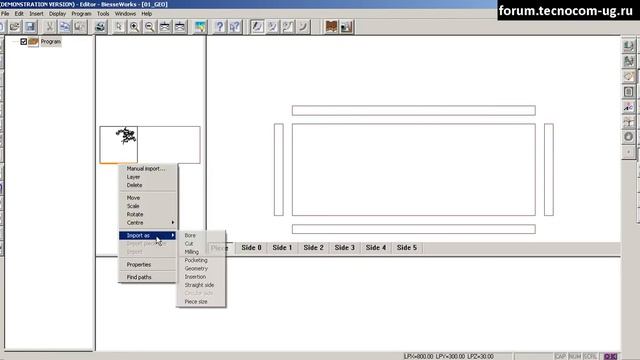Click the Save floppy disk icon
Image resolution: width=640 pixels, height=360 pixels.
[30, 27]
